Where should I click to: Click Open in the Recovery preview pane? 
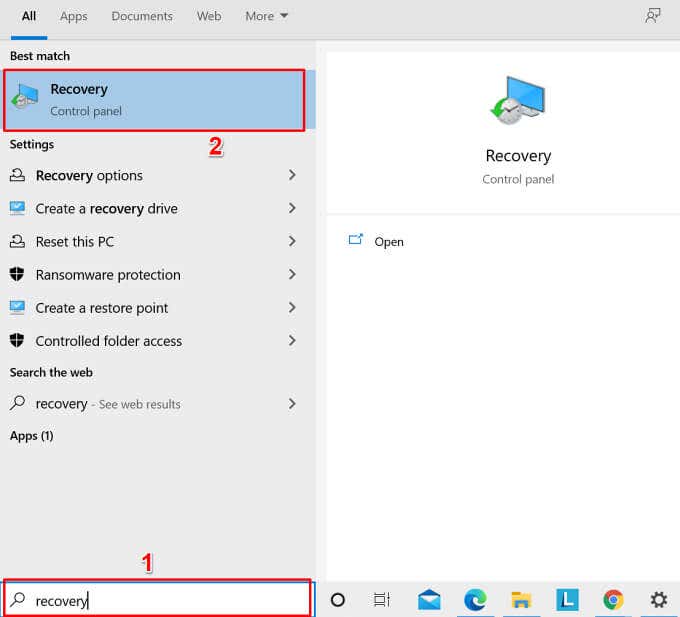click(388, 241)
